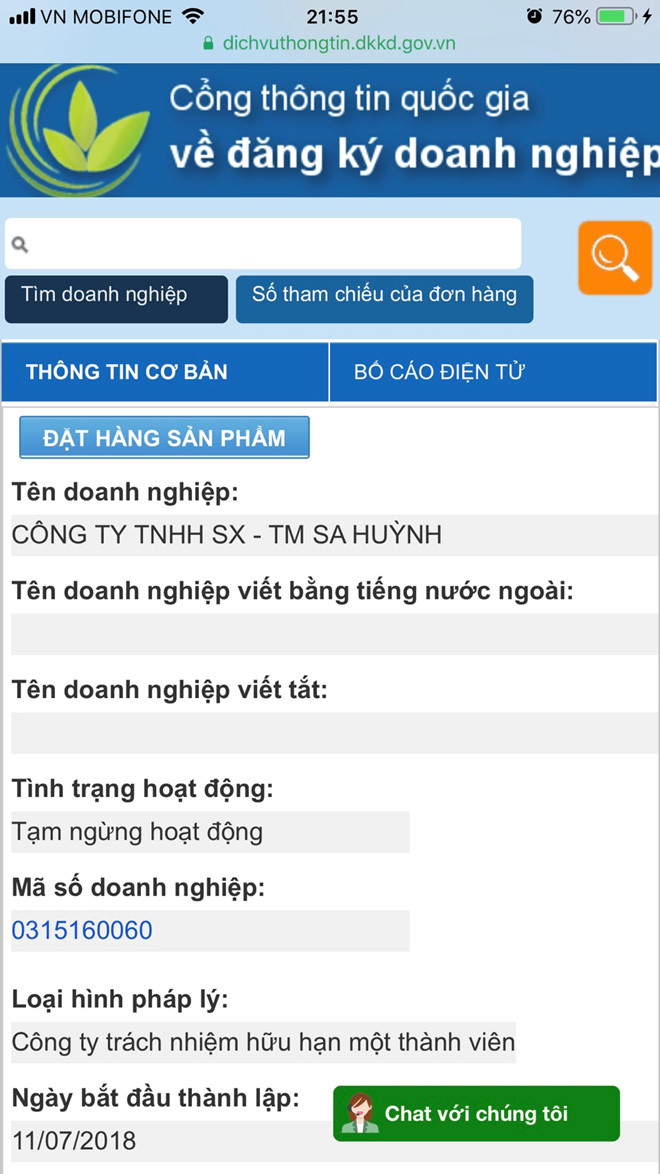Focus the company search input field

pos(263,243)
